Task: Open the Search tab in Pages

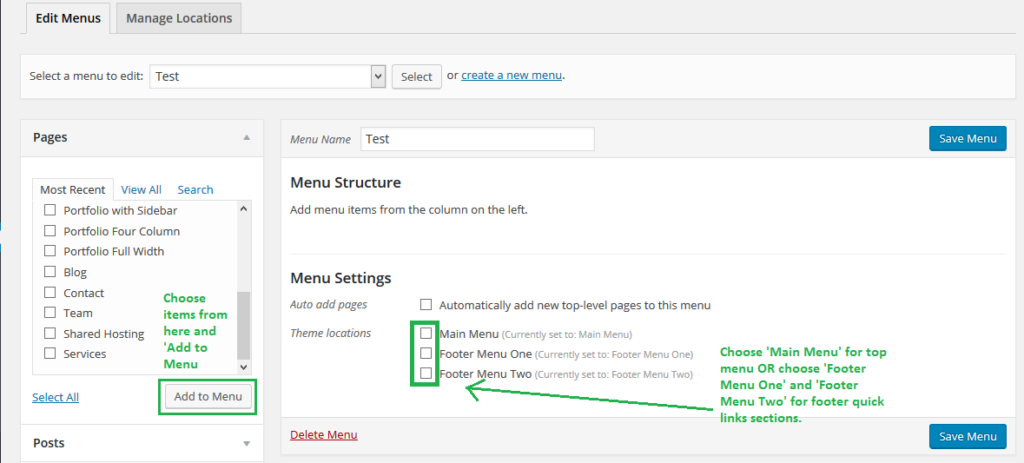Action: point(195,189)
